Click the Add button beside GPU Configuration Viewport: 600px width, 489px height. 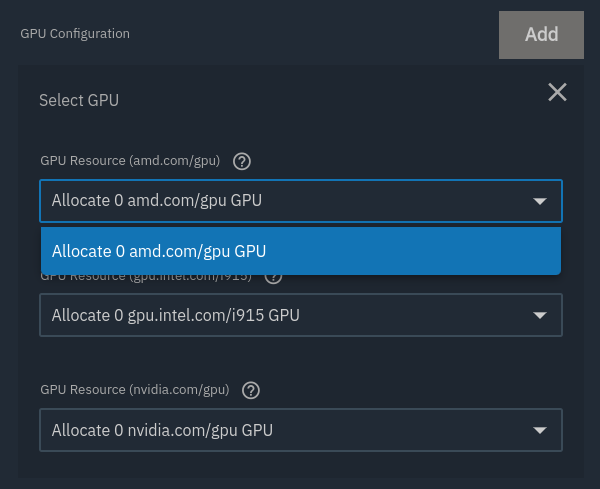pyautogui.click(x=541, y=35)
